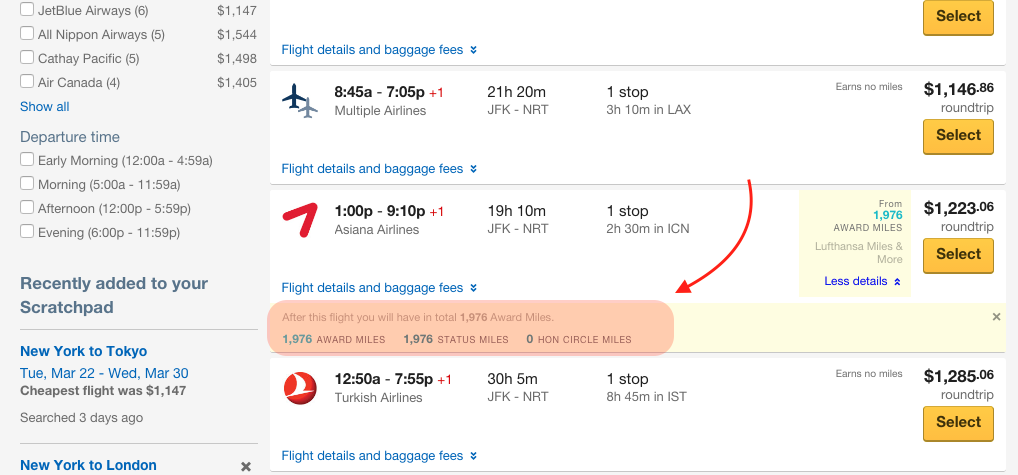
Task: Toggle the Evening departure time filter
Action: tap(27, 232)
